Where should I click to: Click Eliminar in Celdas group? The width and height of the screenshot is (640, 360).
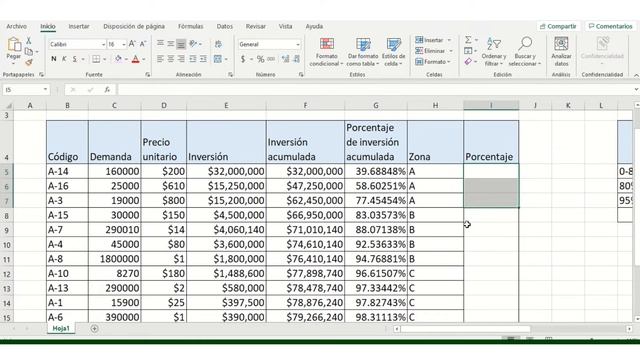[x=434, y=51]
